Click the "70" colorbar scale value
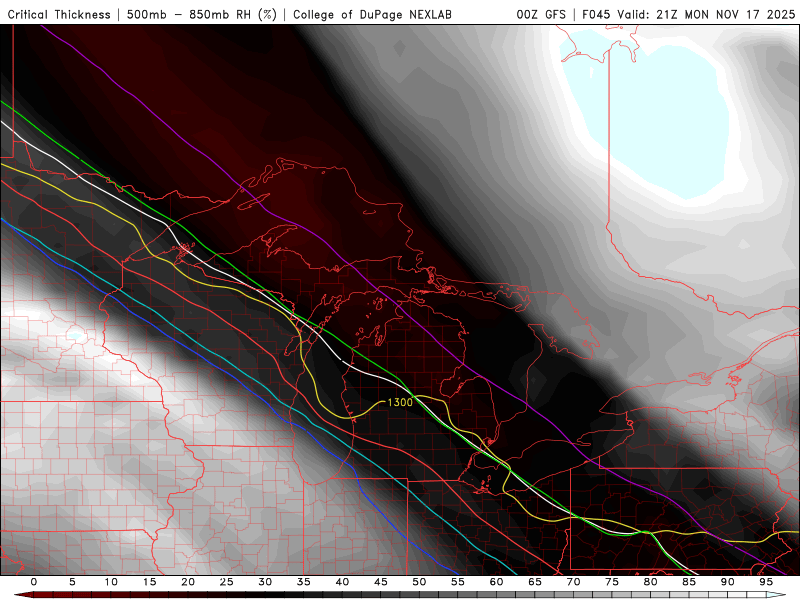The image size is (800, 600). coord(573,582)
